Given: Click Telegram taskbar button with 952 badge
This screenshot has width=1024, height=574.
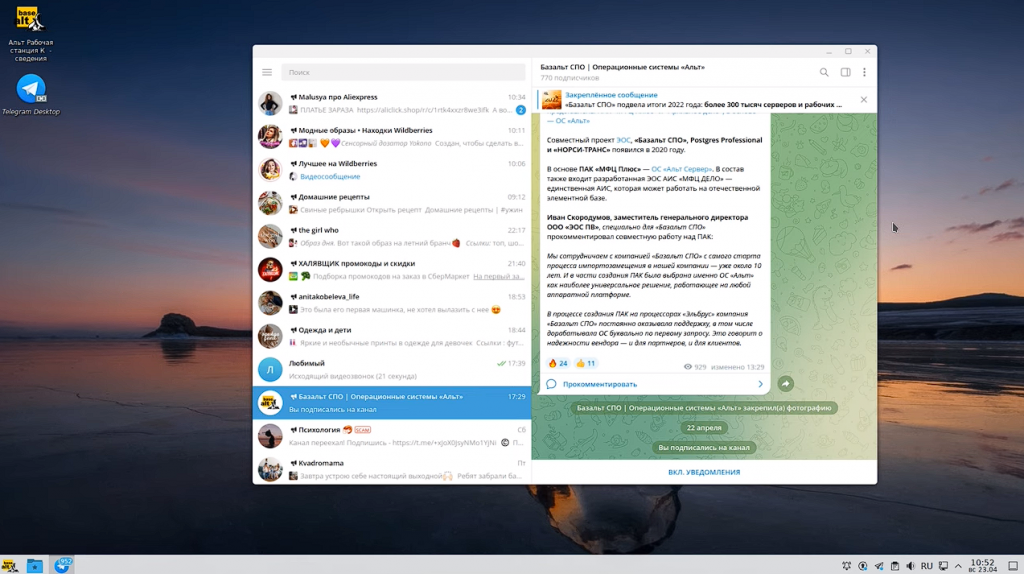Looking at the screenshot, I should tap(63, 566).
